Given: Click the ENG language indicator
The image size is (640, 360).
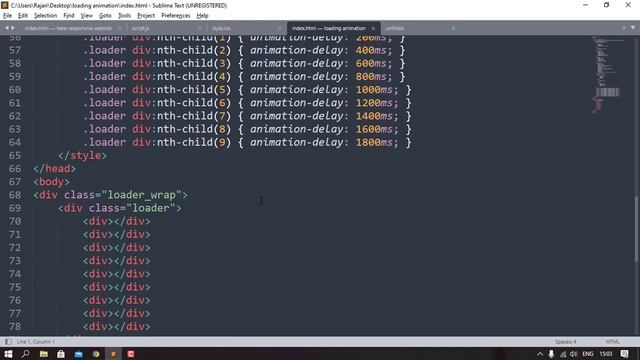Looking at the screenshot, I should point(588,354).
